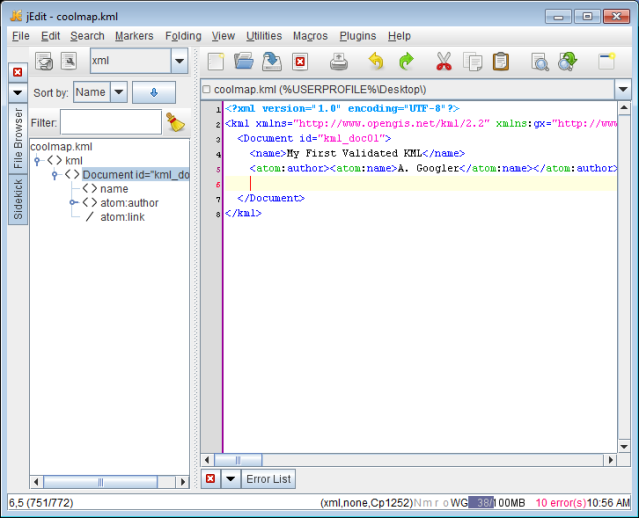The width and height of the screenshot is (639, 518).
Task: Open the Help menu
Action: click(x=399, y=36)
